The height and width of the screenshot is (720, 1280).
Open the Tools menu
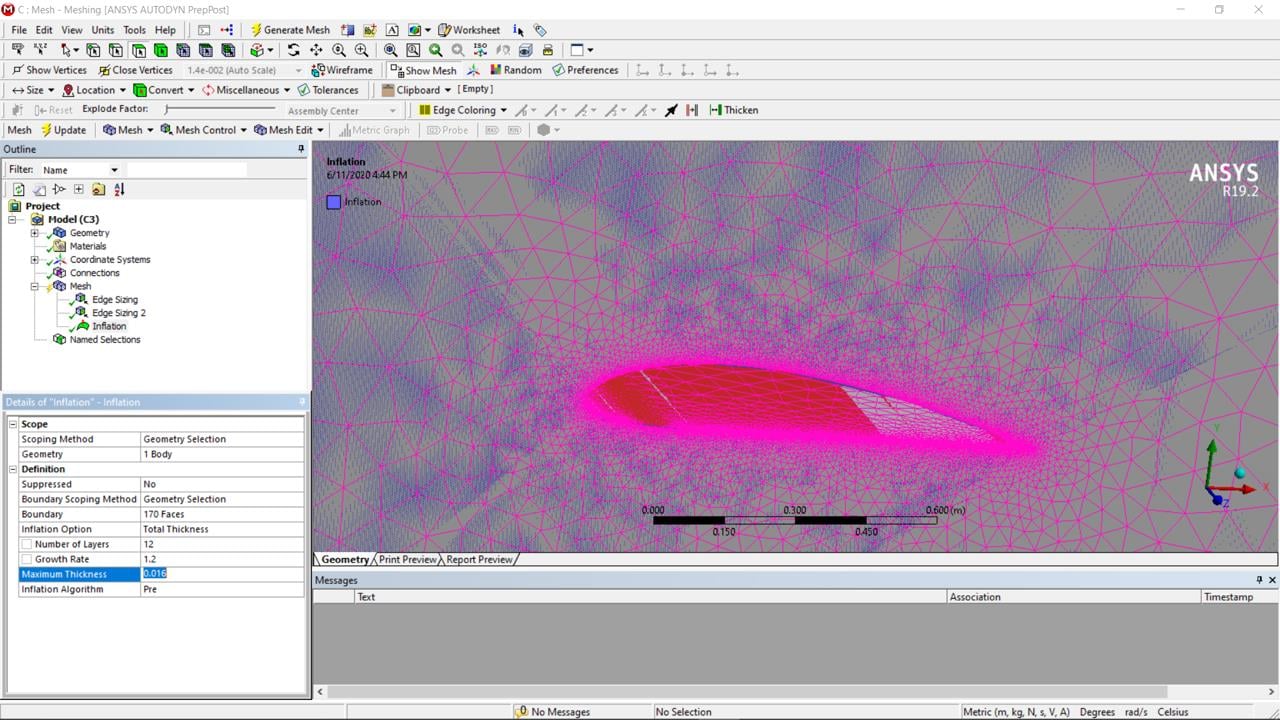(x=134, y=30)
